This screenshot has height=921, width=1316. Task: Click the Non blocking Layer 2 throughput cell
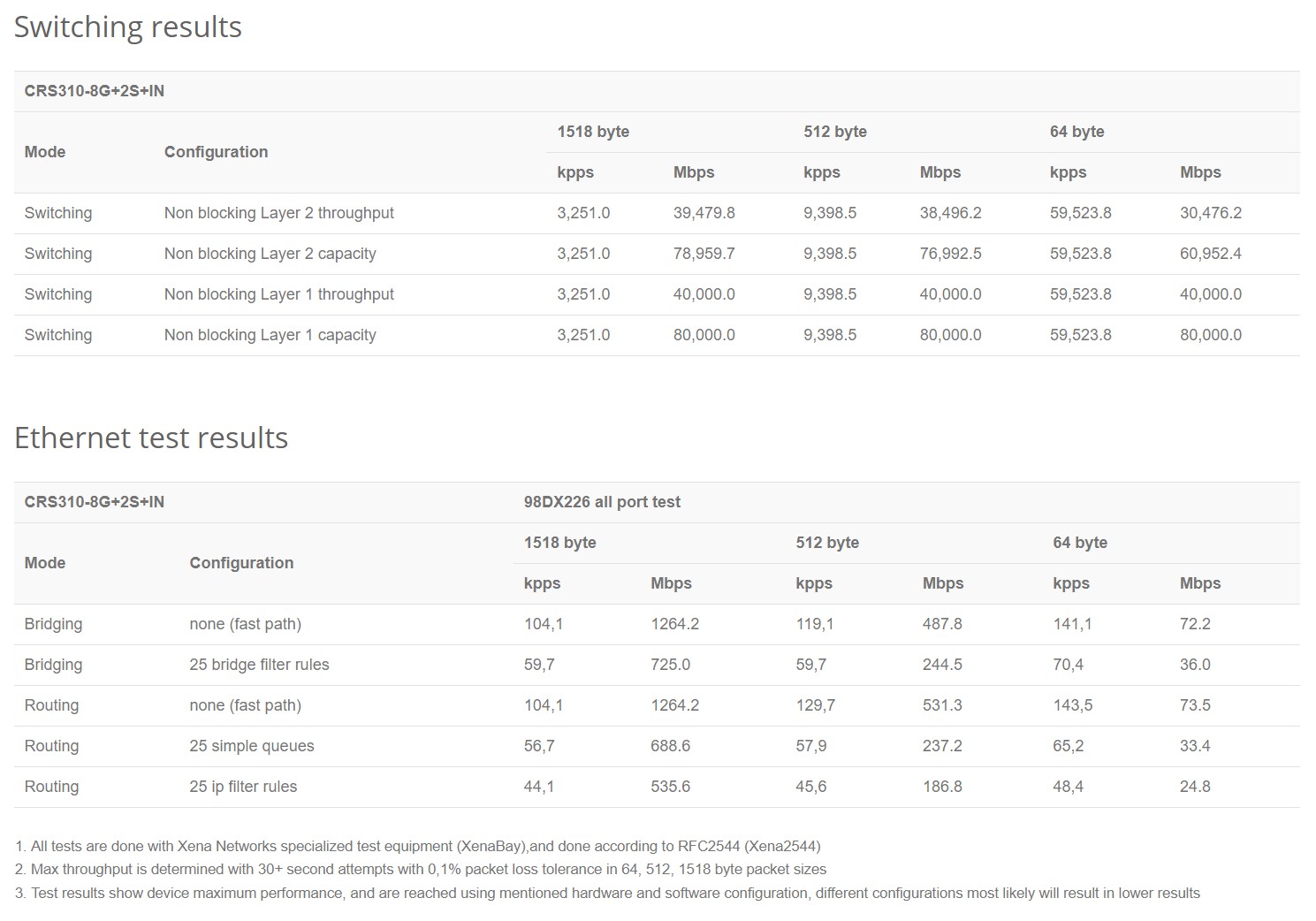(278, 213)
